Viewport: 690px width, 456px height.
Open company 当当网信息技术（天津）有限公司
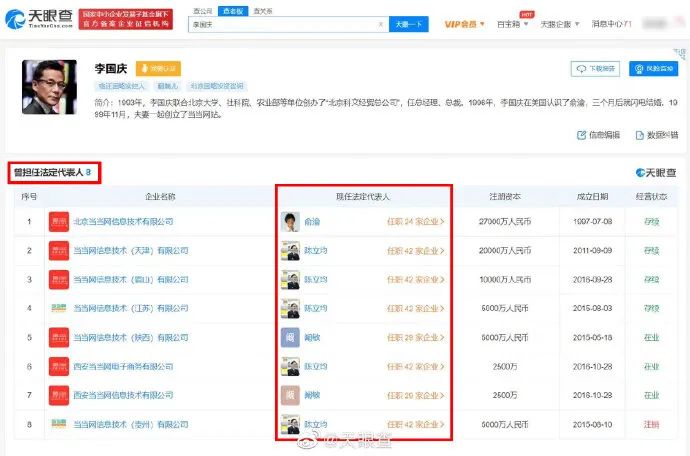point(131,251)
